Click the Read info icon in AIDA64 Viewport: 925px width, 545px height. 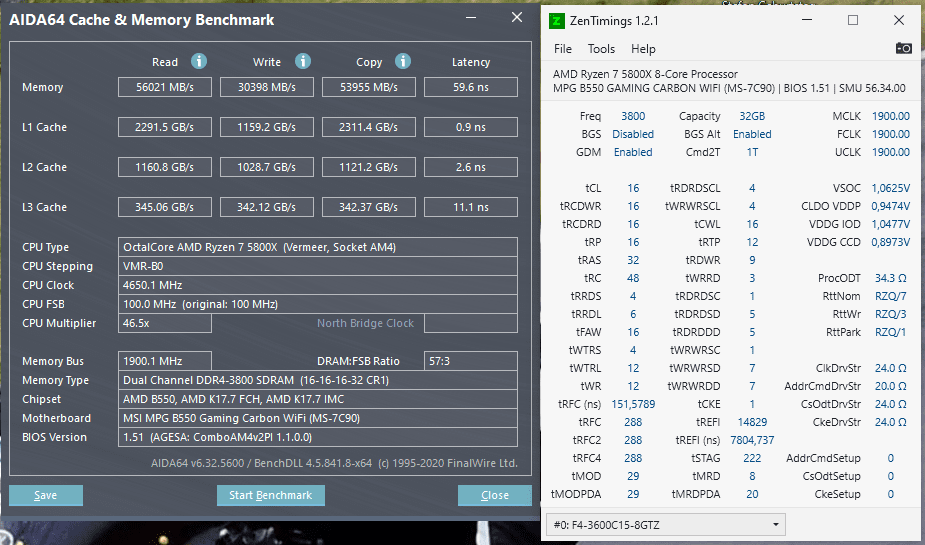199,61
